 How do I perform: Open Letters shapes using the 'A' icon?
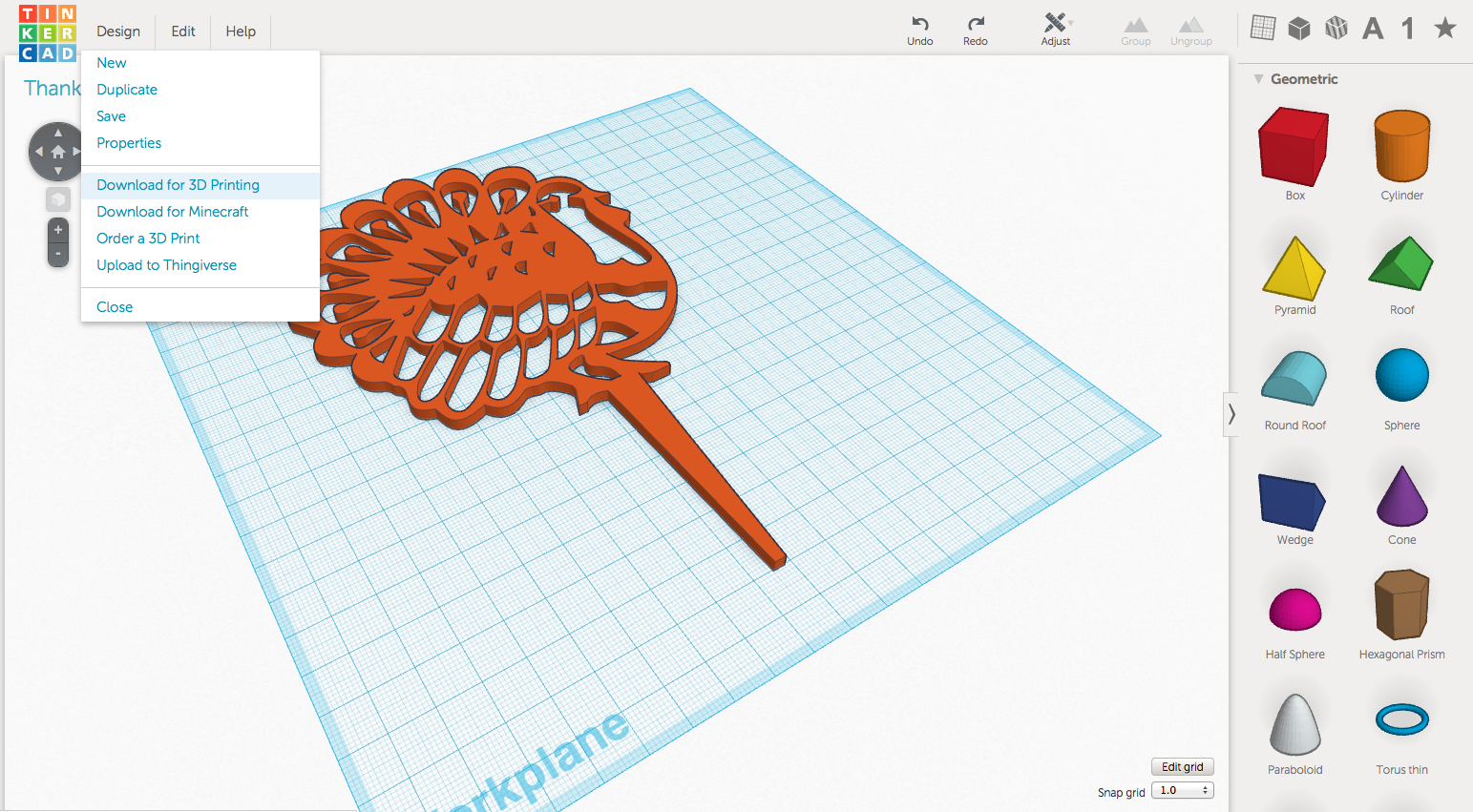1372,28
